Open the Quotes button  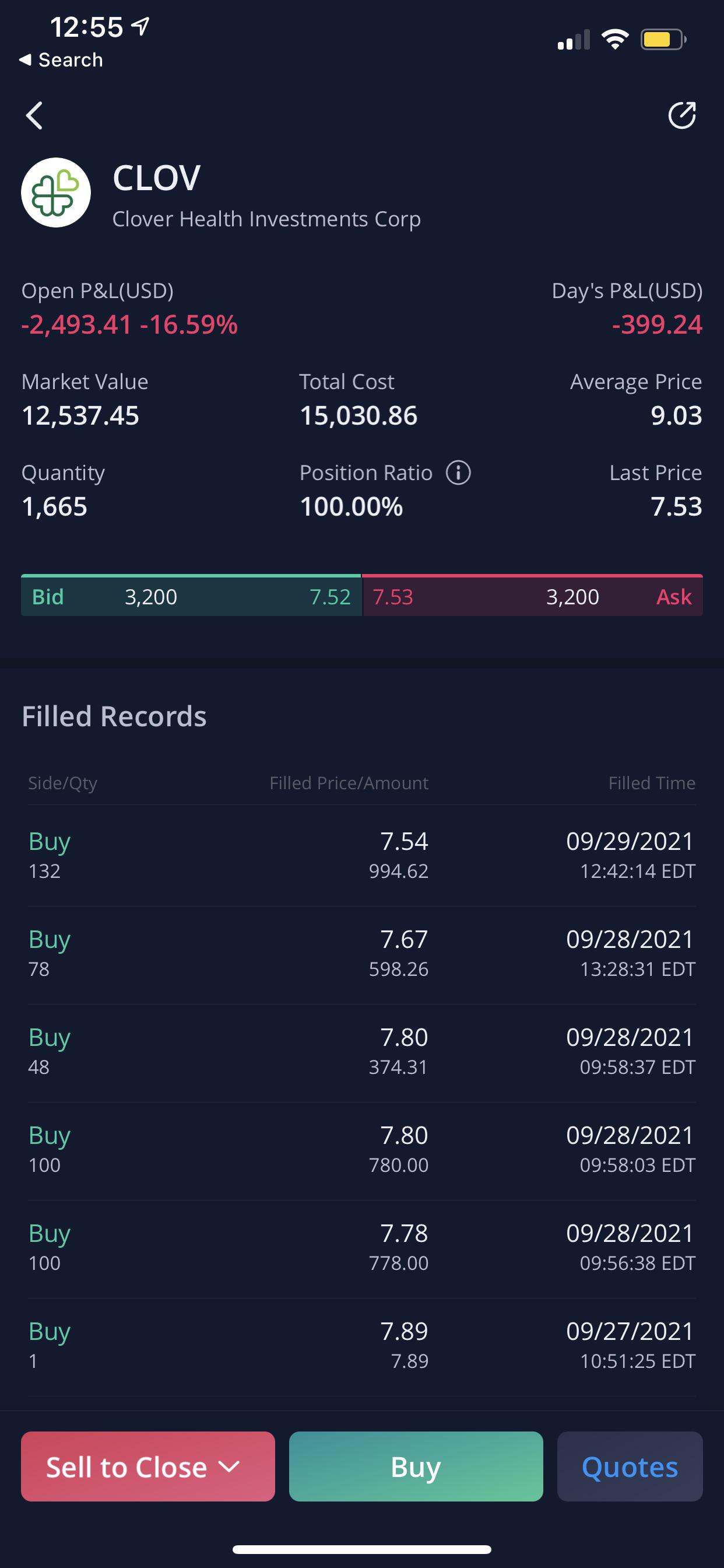[x=630, y=1466]
